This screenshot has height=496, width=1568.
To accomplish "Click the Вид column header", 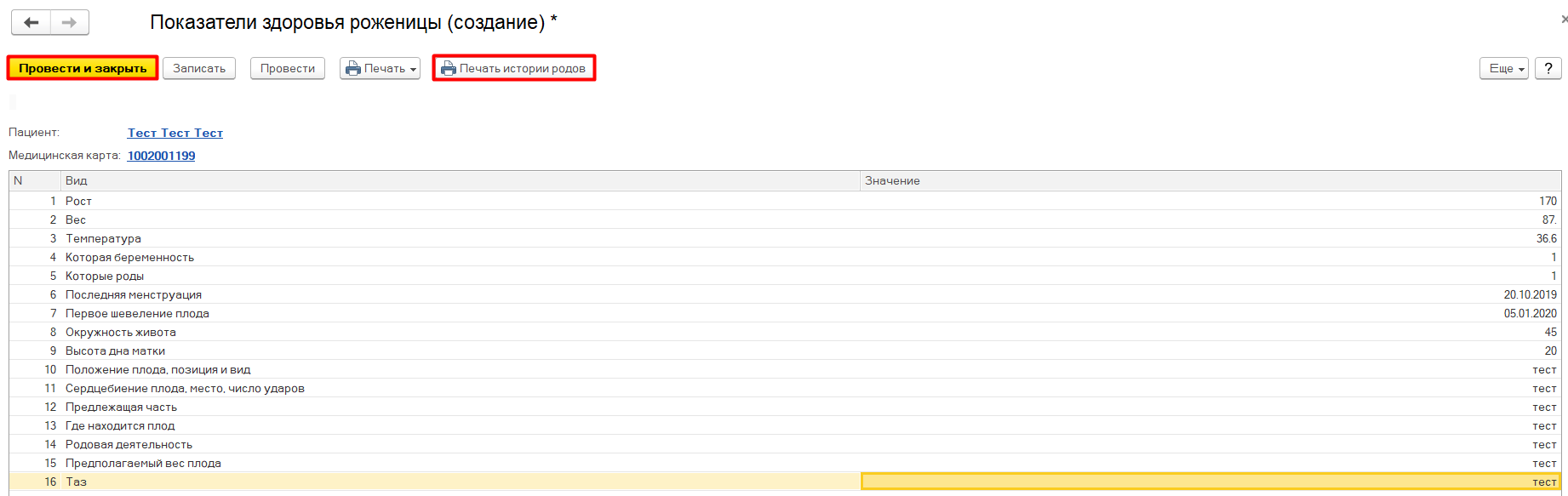I will (x=460, y=180).
